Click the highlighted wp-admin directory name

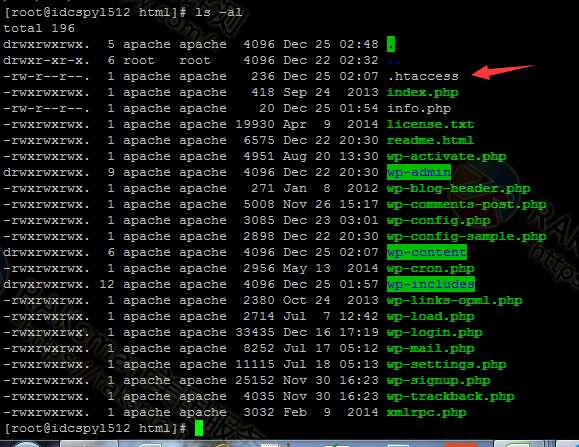[419, 172]
